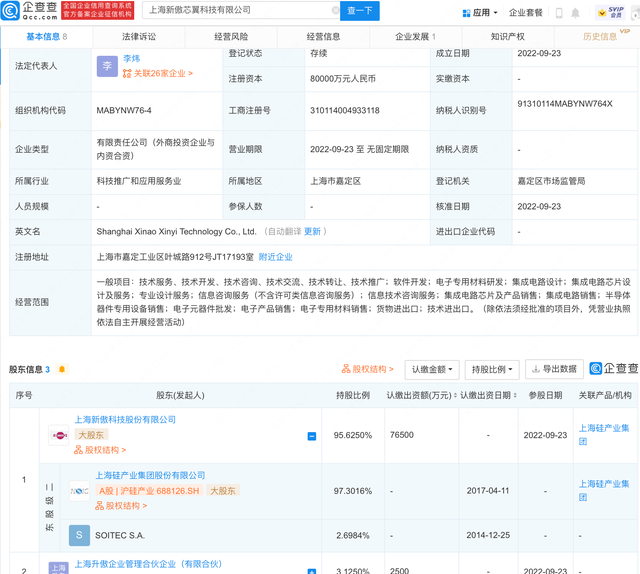
Task: Open 关联26家企业 link
Action: pos(158,73)
